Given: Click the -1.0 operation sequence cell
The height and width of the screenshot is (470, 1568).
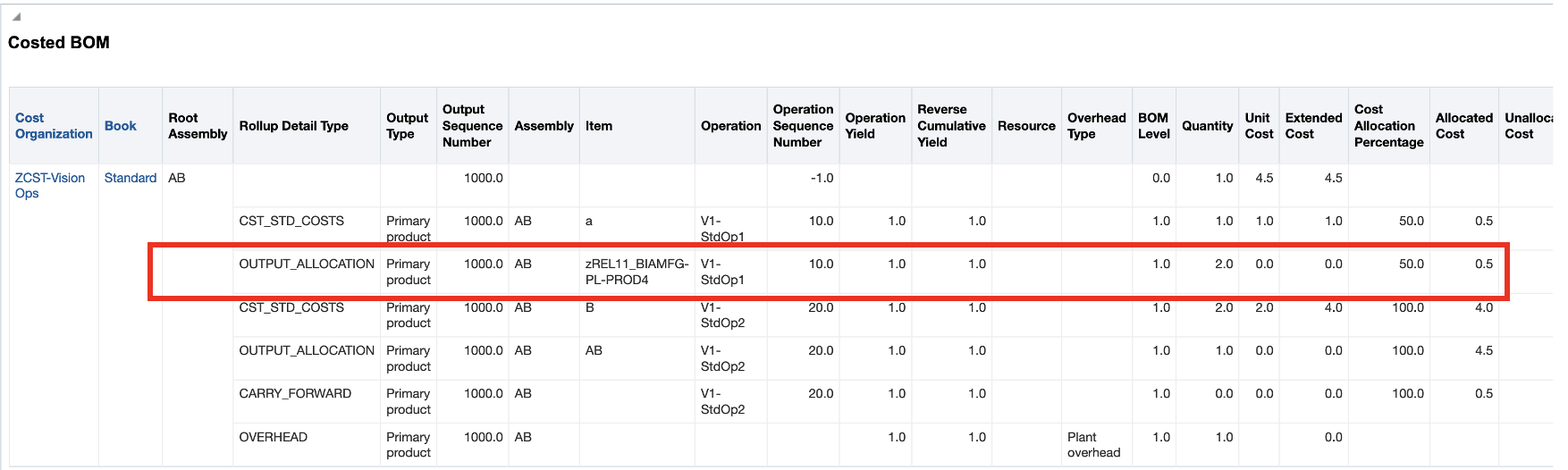Looking at the screenshot, I should click(822, 178).
